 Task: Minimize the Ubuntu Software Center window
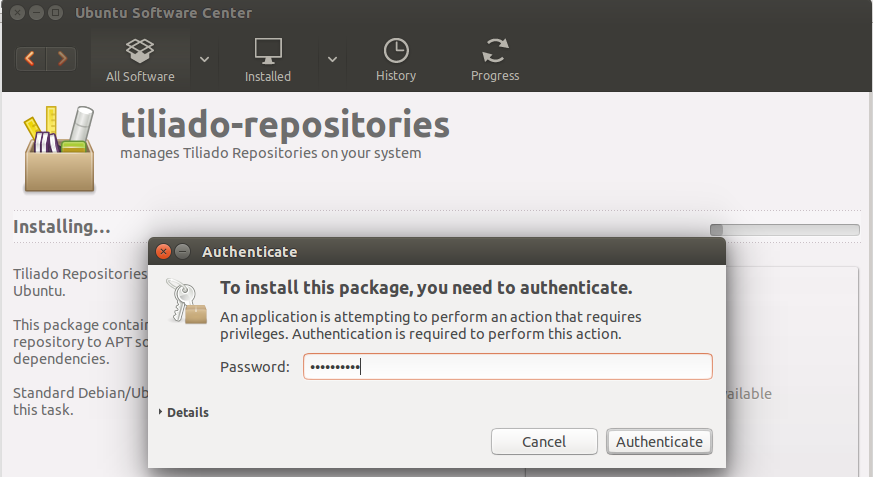coord(36,12)
